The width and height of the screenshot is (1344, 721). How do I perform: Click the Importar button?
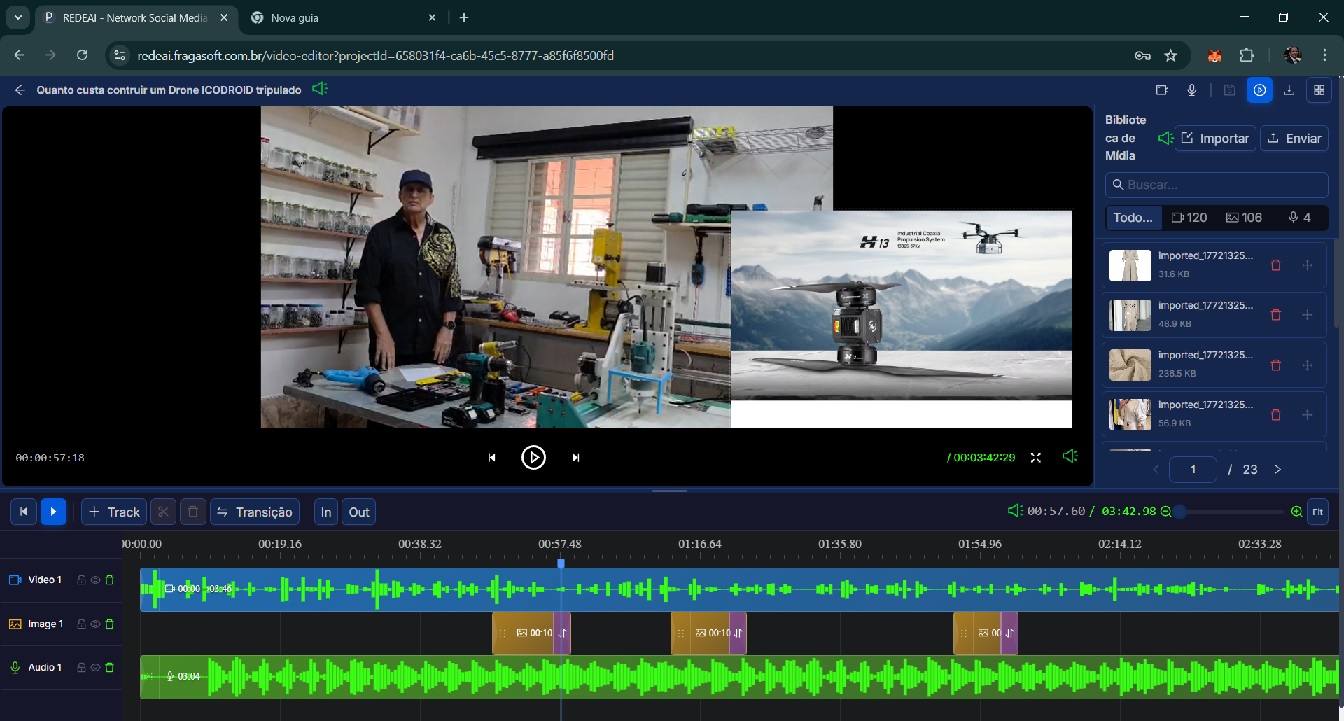[1215, 139]
